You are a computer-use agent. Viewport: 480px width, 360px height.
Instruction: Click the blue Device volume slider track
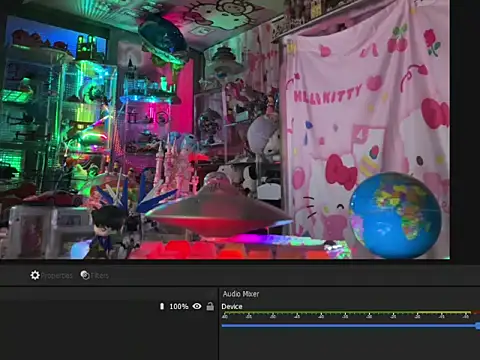[x=349, y=325]
